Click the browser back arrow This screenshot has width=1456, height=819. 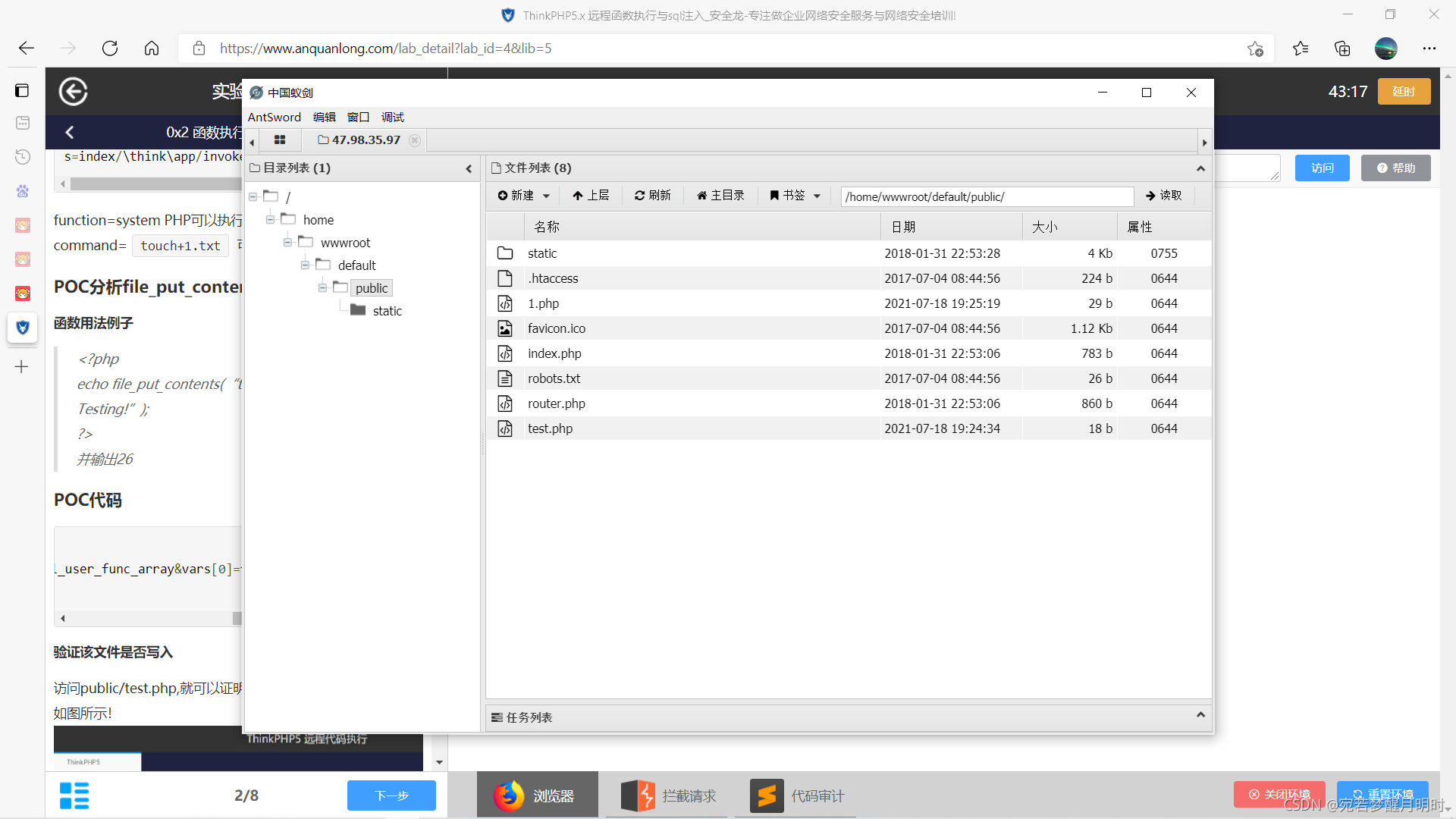[x=27, y=49]
